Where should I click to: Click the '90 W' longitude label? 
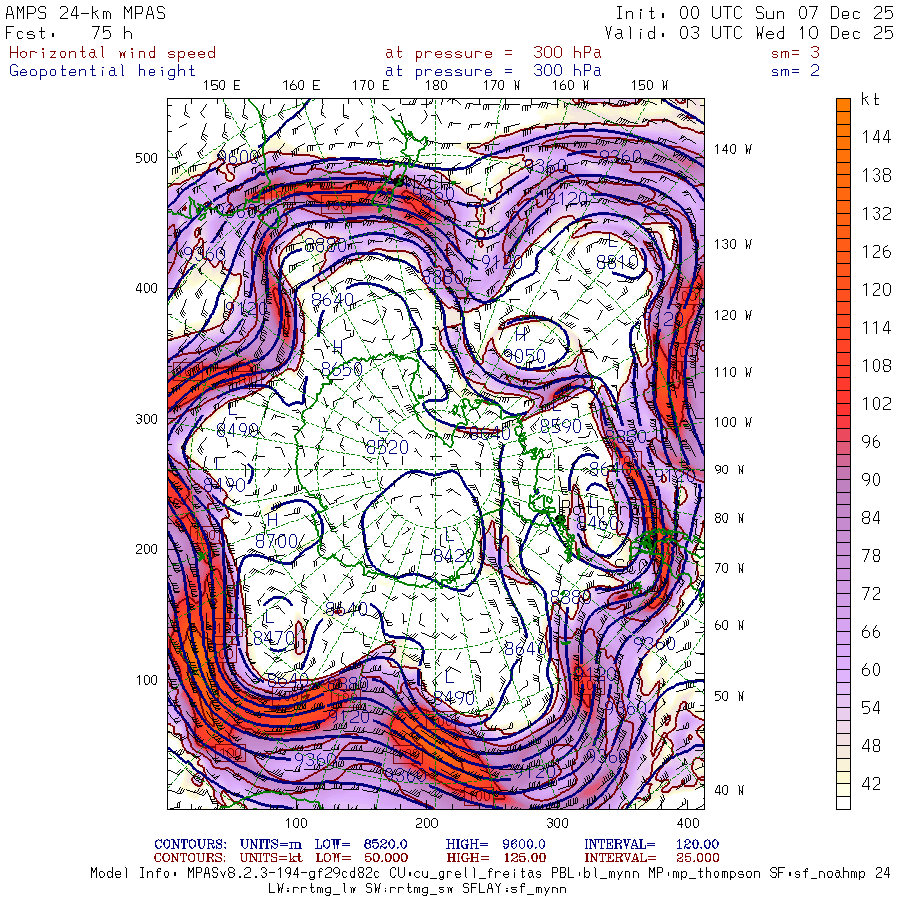tap(728, 470)
